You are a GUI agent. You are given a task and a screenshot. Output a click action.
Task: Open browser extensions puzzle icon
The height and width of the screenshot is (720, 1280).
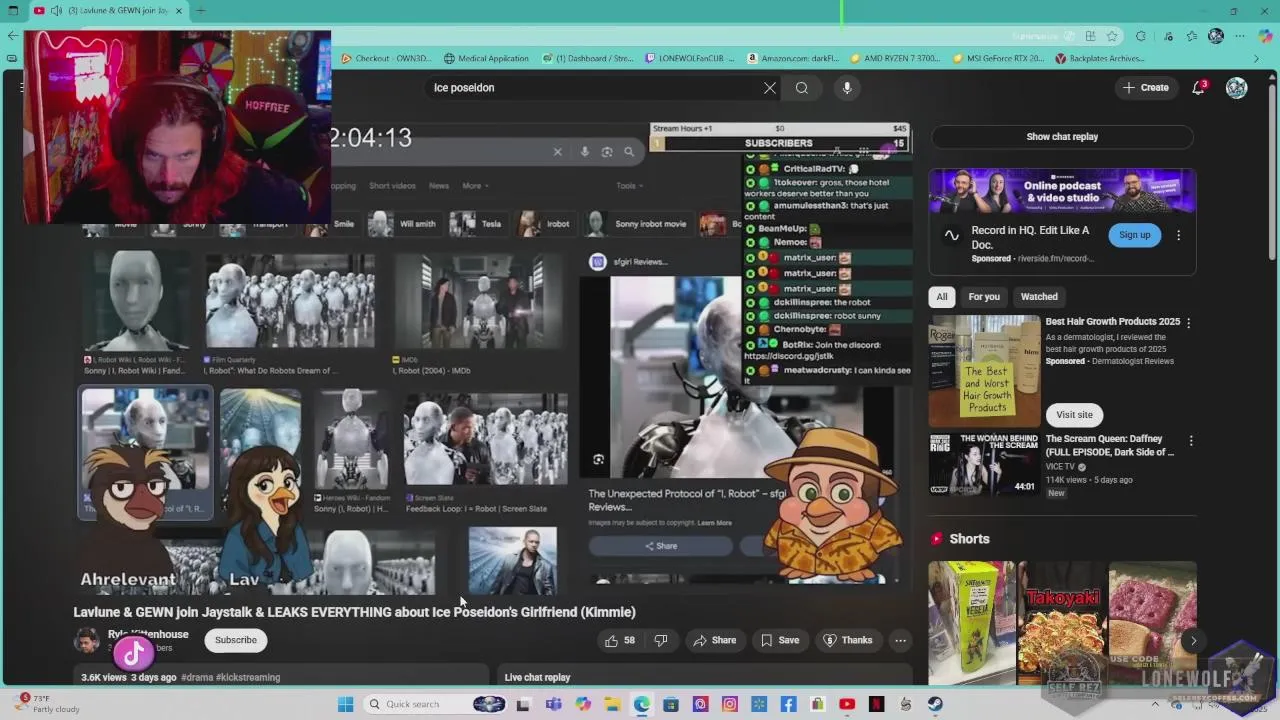pos(1141,36)
